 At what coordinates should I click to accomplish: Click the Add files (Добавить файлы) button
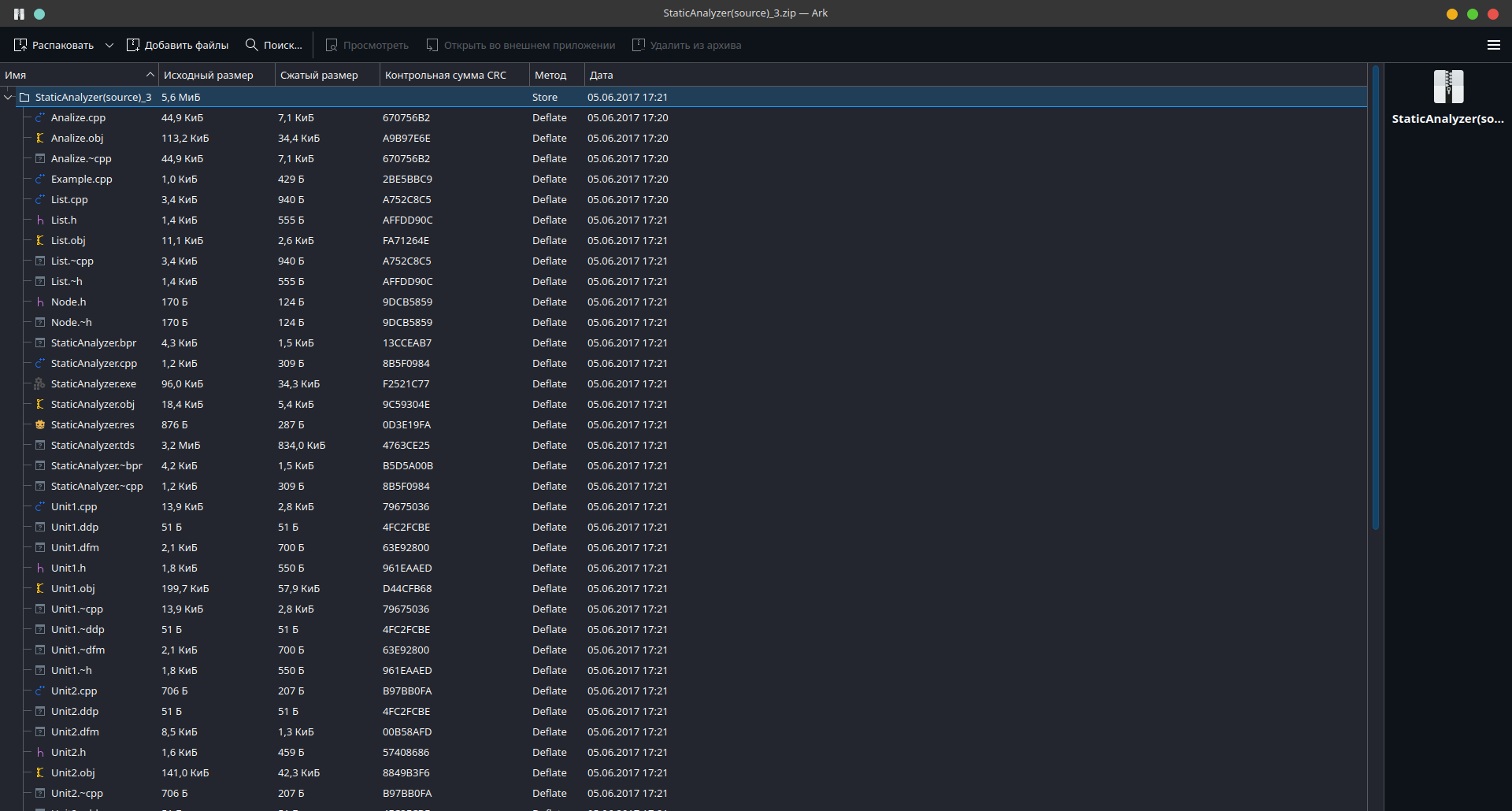pyautogui.click(x=177, y=45)
